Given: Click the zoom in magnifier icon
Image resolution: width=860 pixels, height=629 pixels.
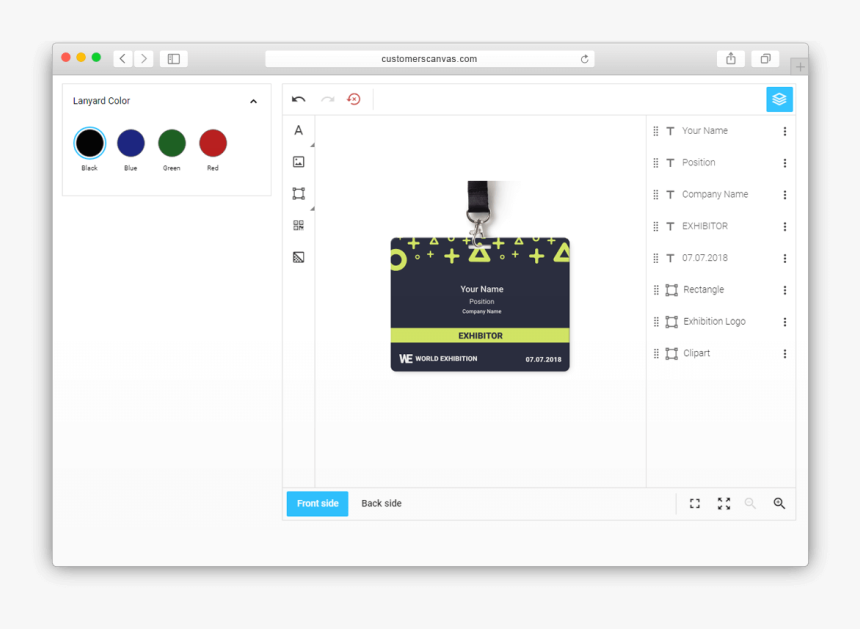Looking at the screenshot, I should [779, 503].
